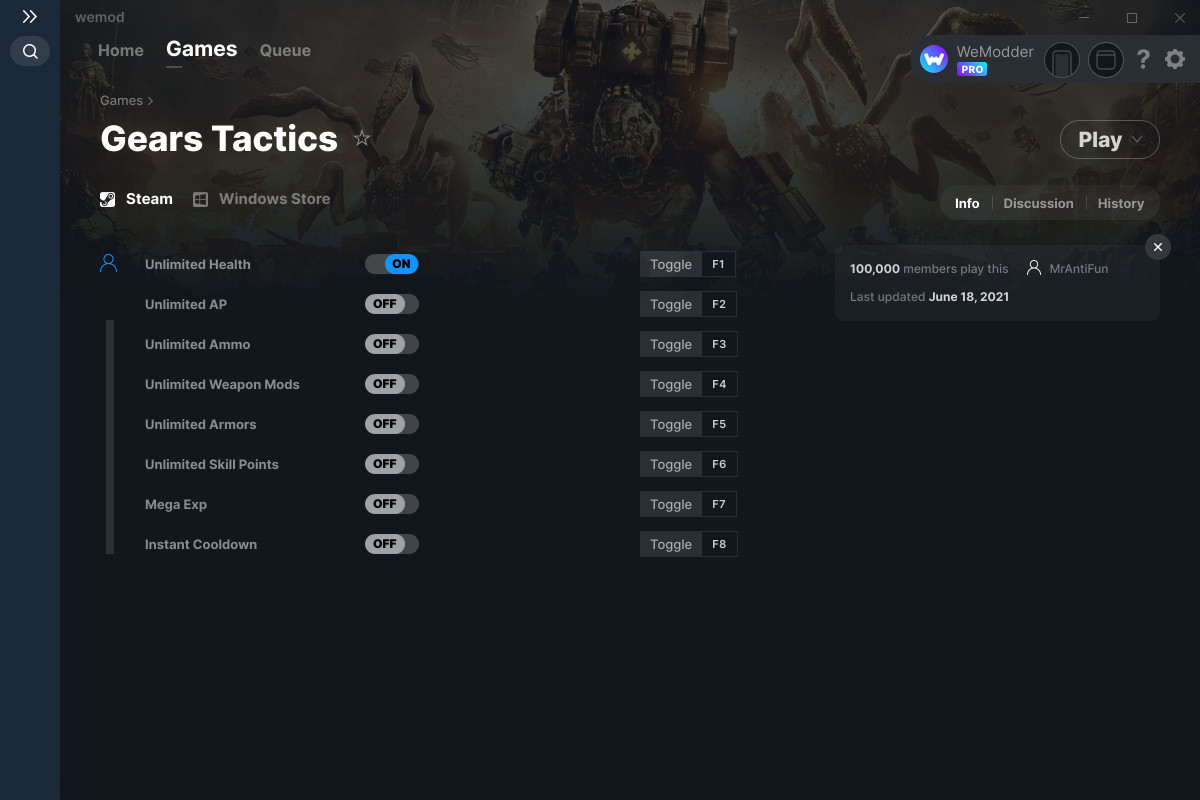Enable the Instant Cooldown switch
Screen dimensions: 1200x800
(x=392, y=544)
